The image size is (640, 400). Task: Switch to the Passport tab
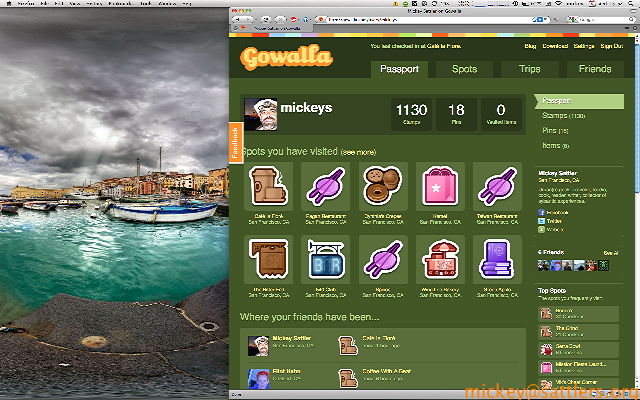pyautogui.click(x=399, y=69)
